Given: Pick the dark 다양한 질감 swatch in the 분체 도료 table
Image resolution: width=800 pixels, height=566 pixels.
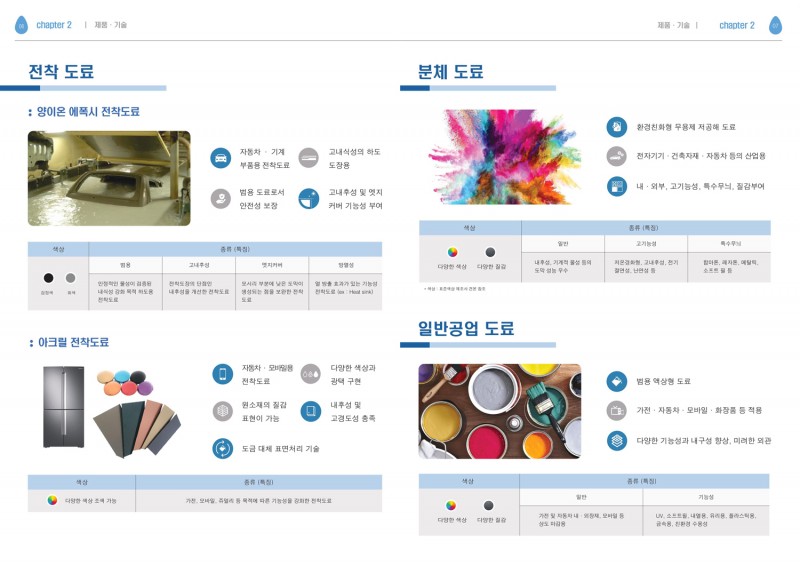Looking at the screenshot, I should pos(490,252).
